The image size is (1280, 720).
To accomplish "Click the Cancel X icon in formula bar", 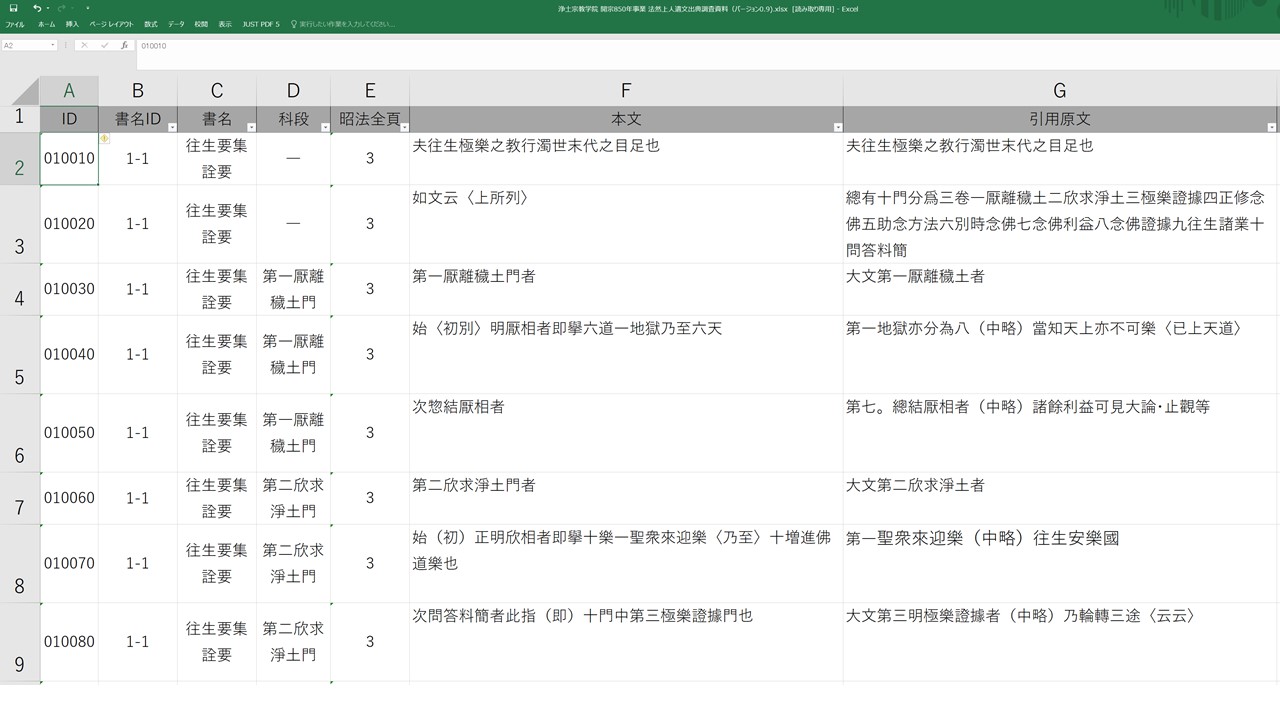I will [85, 45].
